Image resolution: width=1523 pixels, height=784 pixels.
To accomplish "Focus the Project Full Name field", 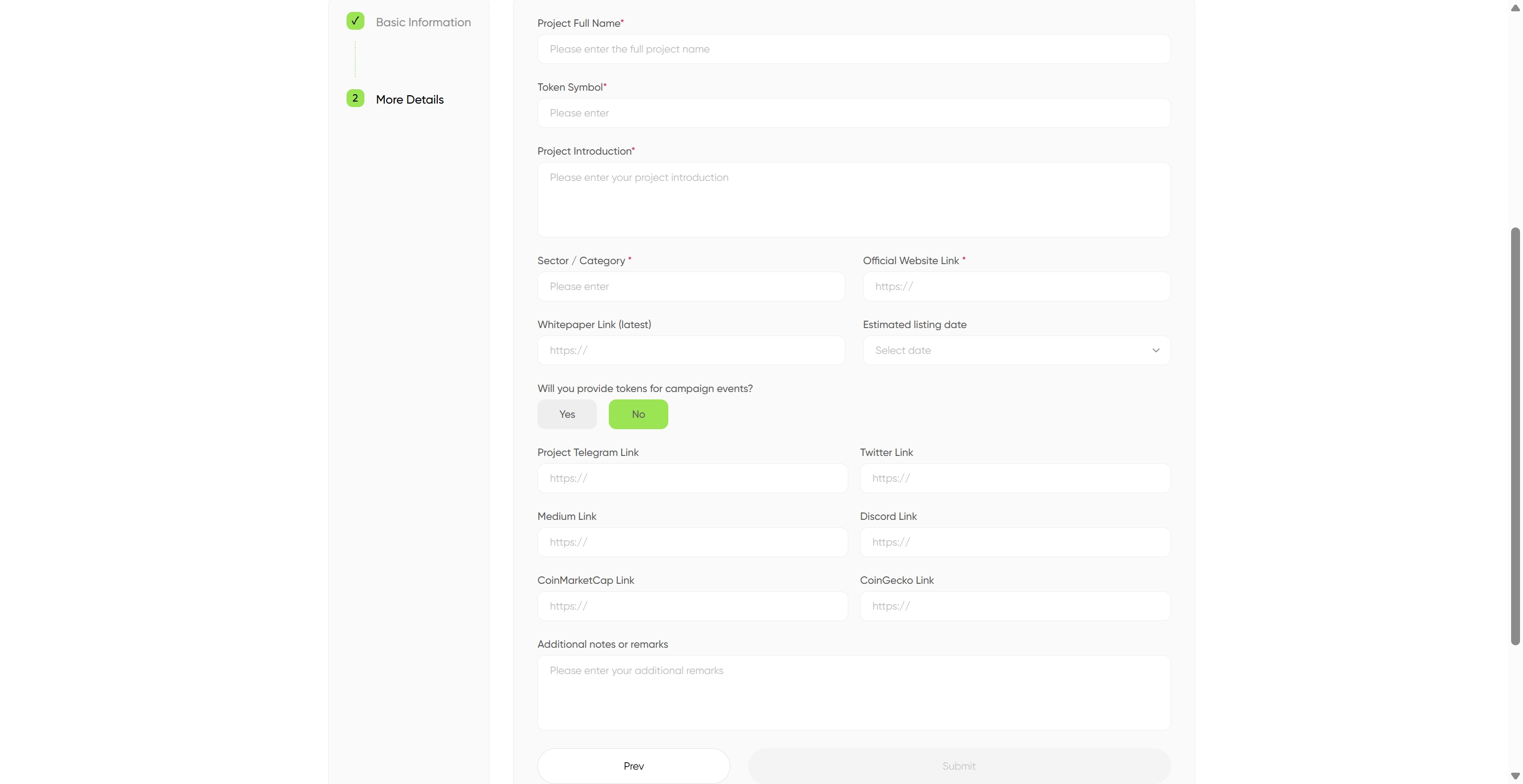I will click(854, 49).
